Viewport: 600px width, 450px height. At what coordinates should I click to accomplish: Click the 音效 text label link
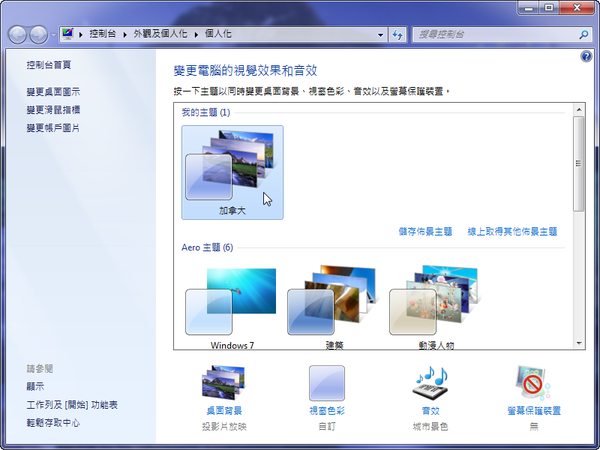(430, 411)
